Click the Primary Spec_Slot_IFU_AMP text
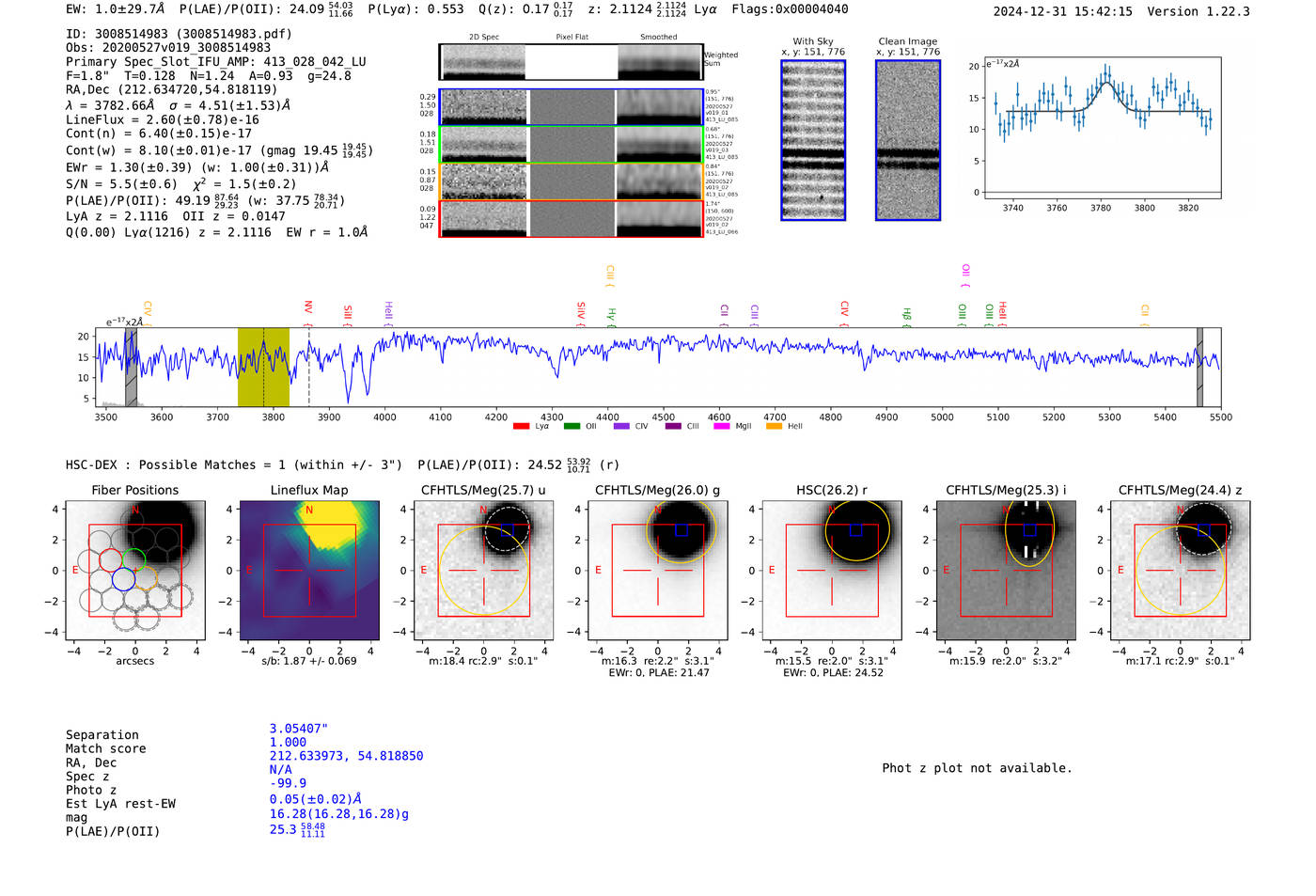The height and width of the screenshot is (896, 1316). coord(216,62)
